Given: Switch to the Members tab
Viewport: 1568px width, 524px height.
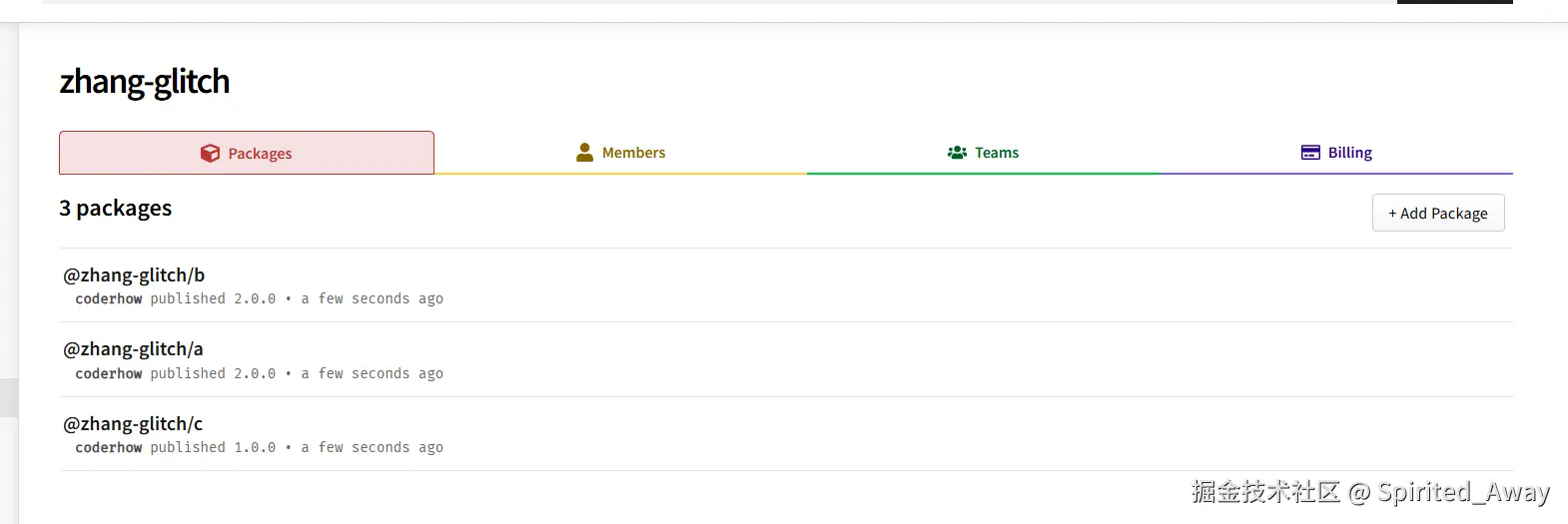Looking at the screenshot, I should pos(620,153).
